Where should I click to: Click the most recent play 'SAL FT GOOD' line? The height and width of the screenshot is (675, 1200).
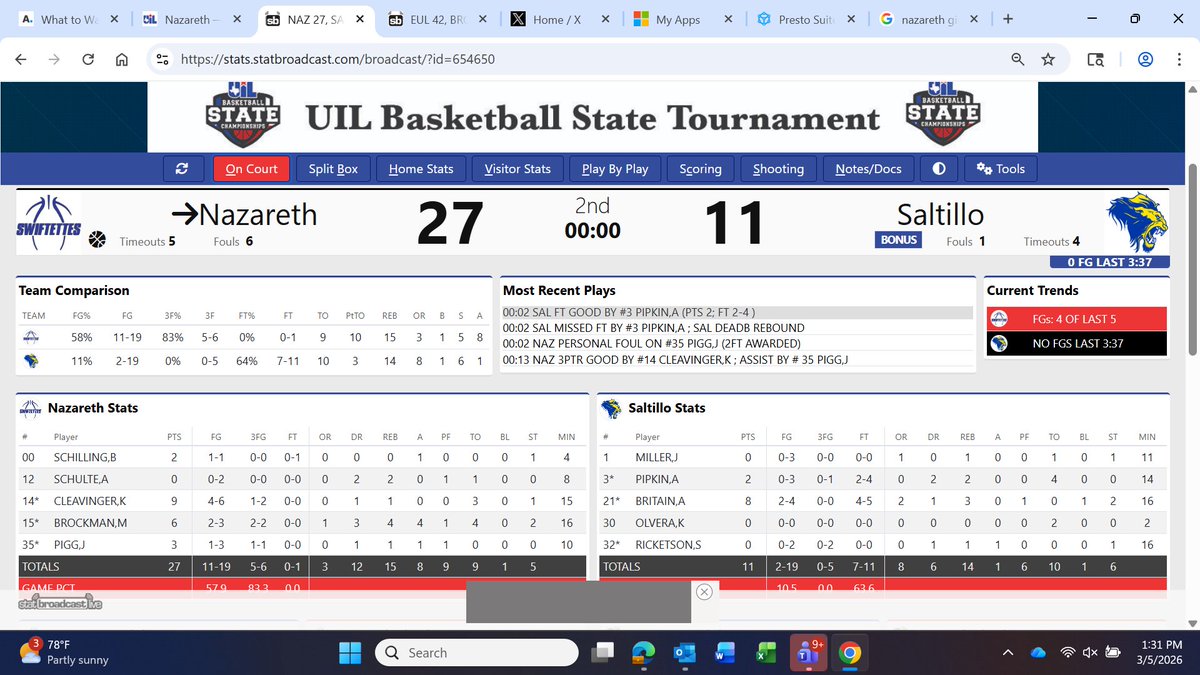[736, 313]
